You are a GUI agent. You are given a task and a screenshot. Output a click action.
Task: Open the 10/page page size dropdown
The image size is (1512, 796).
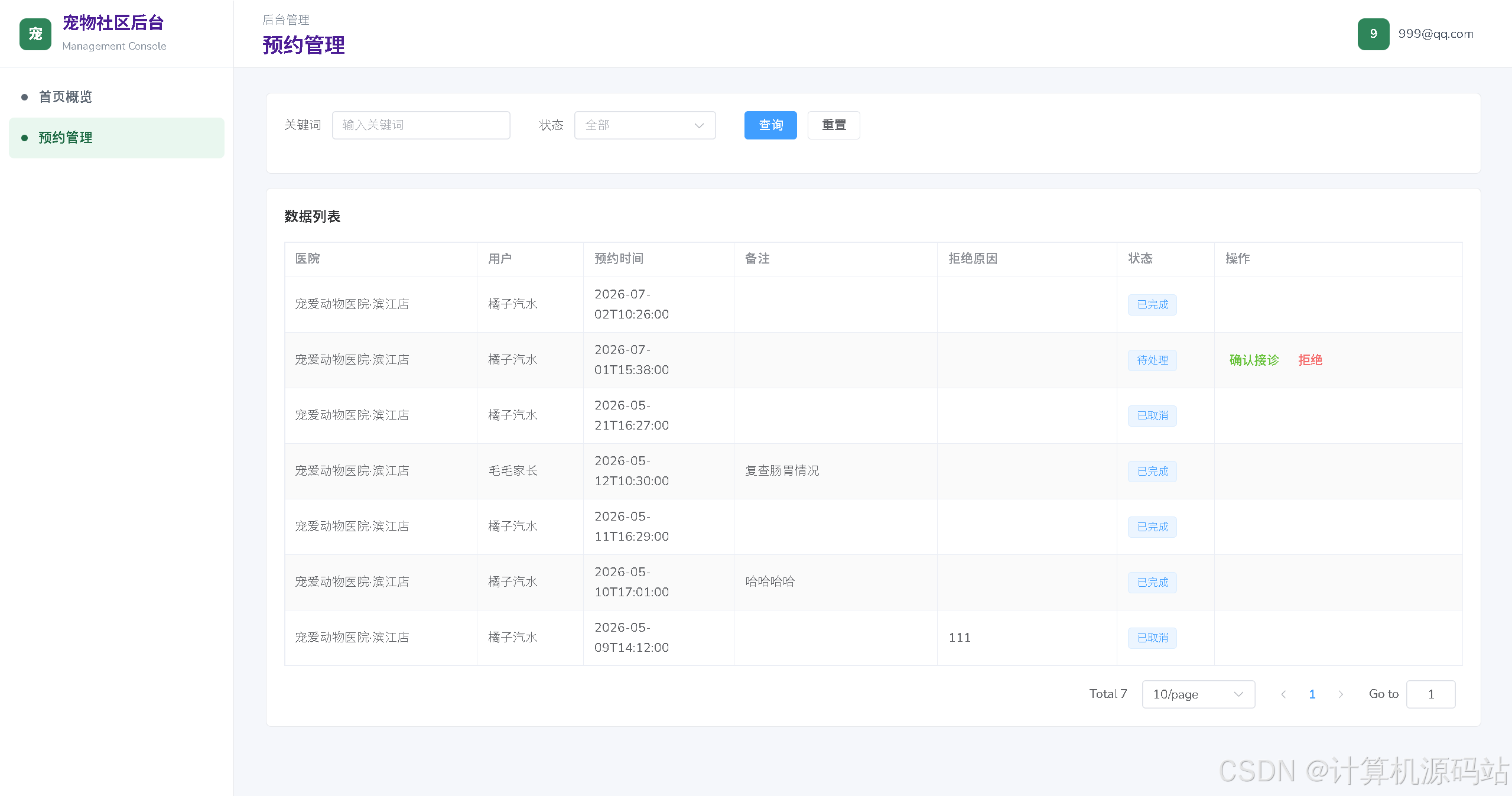(x=1198, y=694)
